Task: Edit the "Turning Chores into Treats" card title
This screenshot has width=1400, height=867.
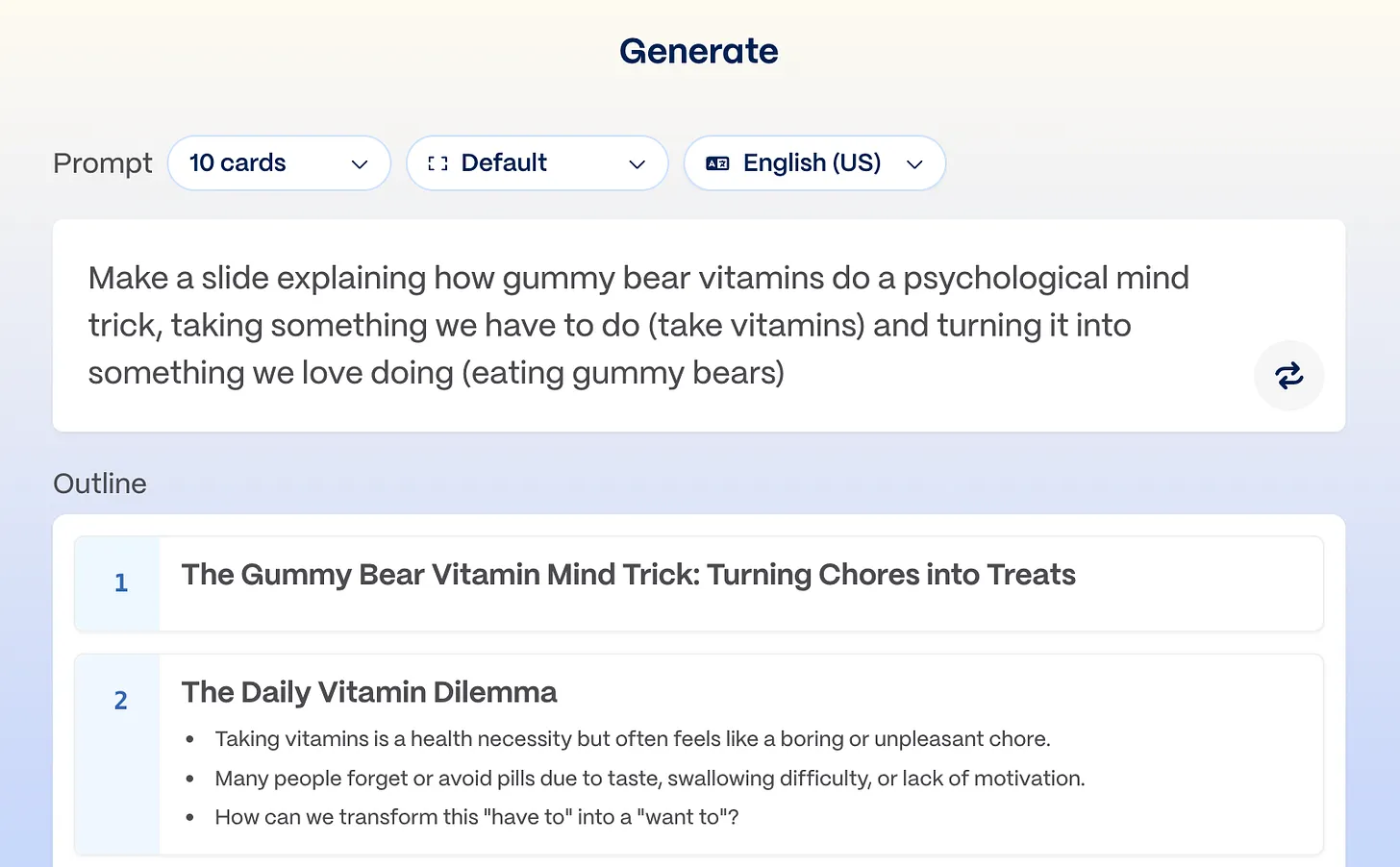Action: coord(628,575)
